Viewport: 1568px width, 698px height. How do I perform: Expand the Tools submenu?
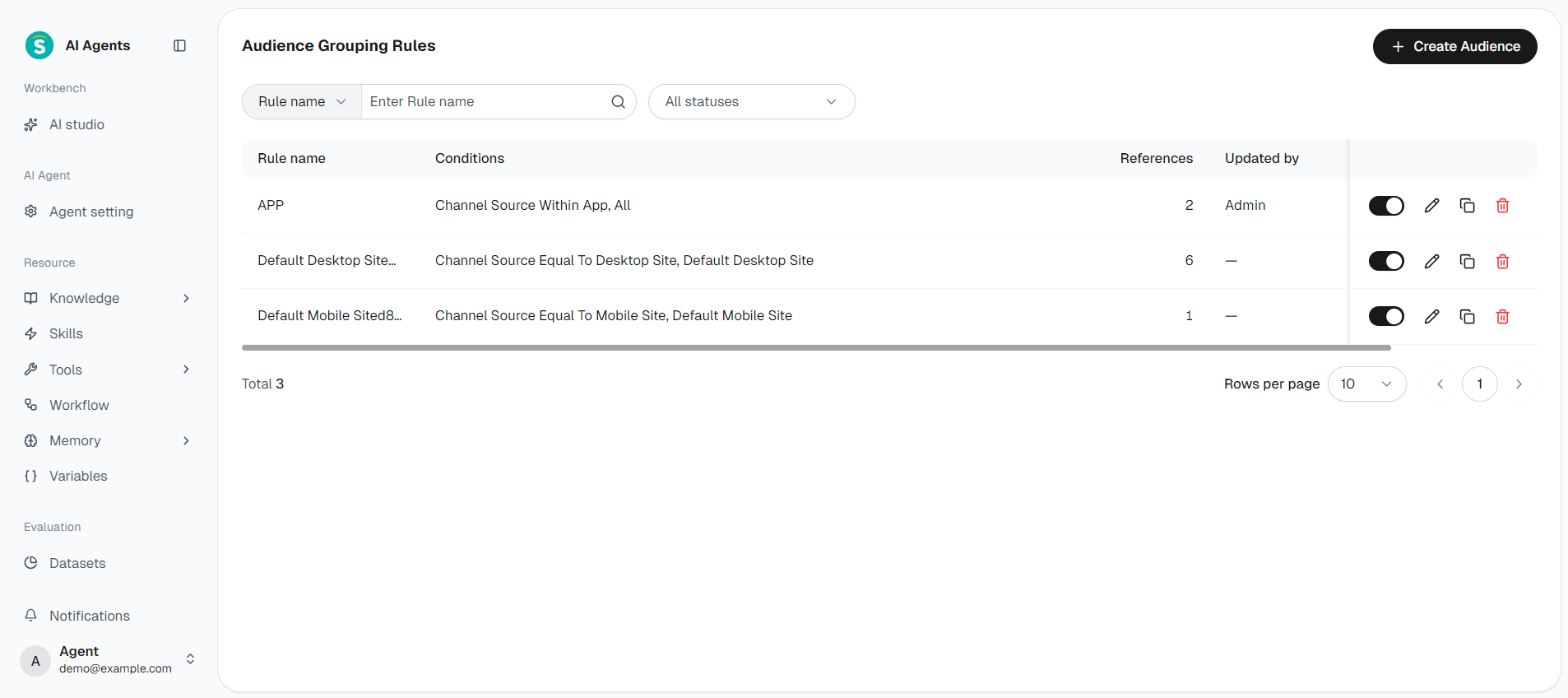click(x=186, y=369)
